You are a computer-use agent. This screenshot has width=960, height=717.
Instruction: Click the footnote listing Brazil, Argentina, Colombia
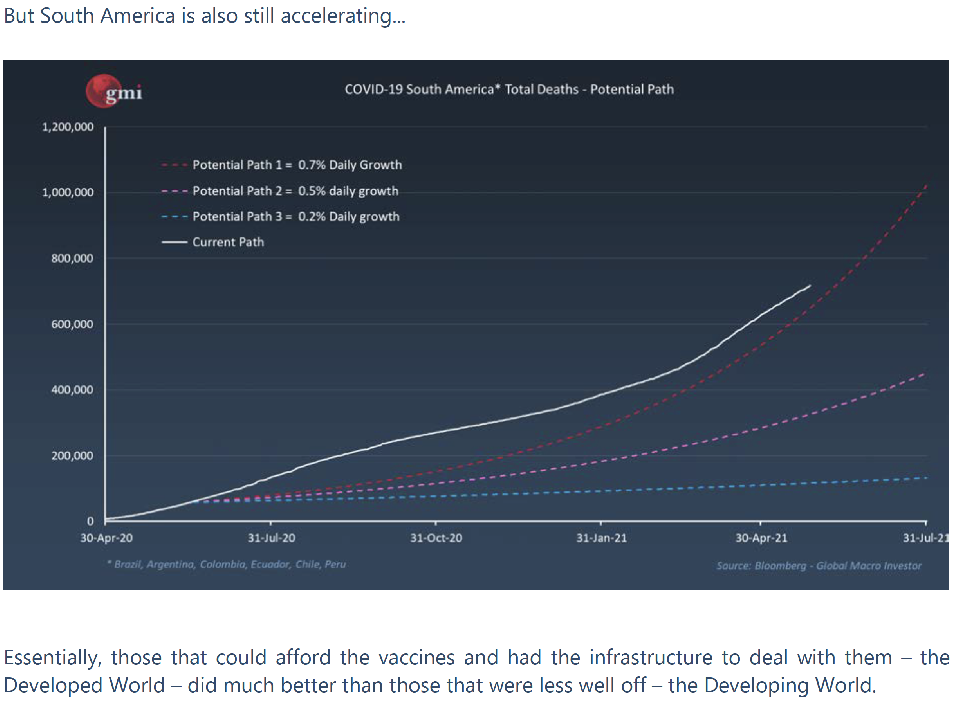pyautogui.click(x=229, y=565)
